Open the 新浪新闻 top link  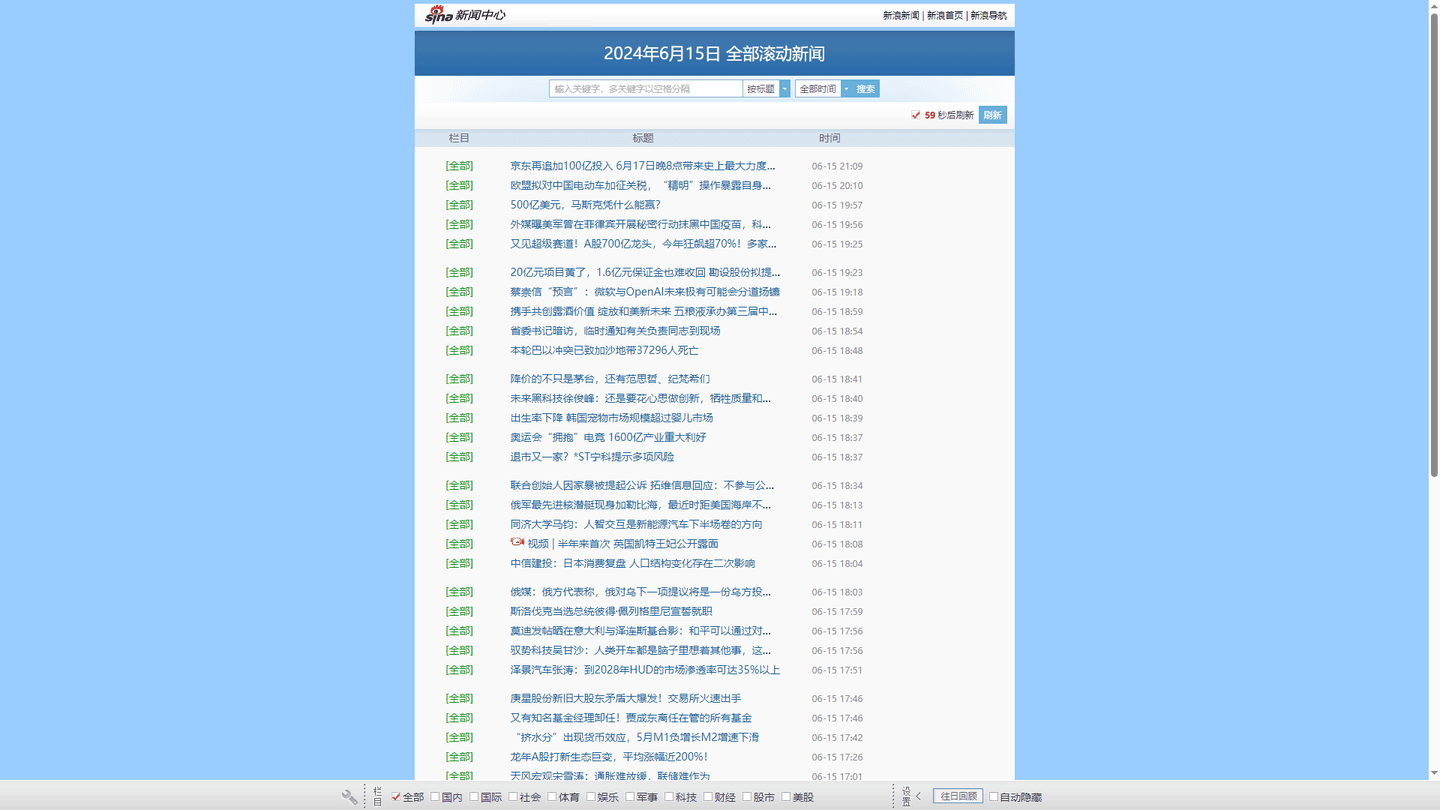point(901,16)
